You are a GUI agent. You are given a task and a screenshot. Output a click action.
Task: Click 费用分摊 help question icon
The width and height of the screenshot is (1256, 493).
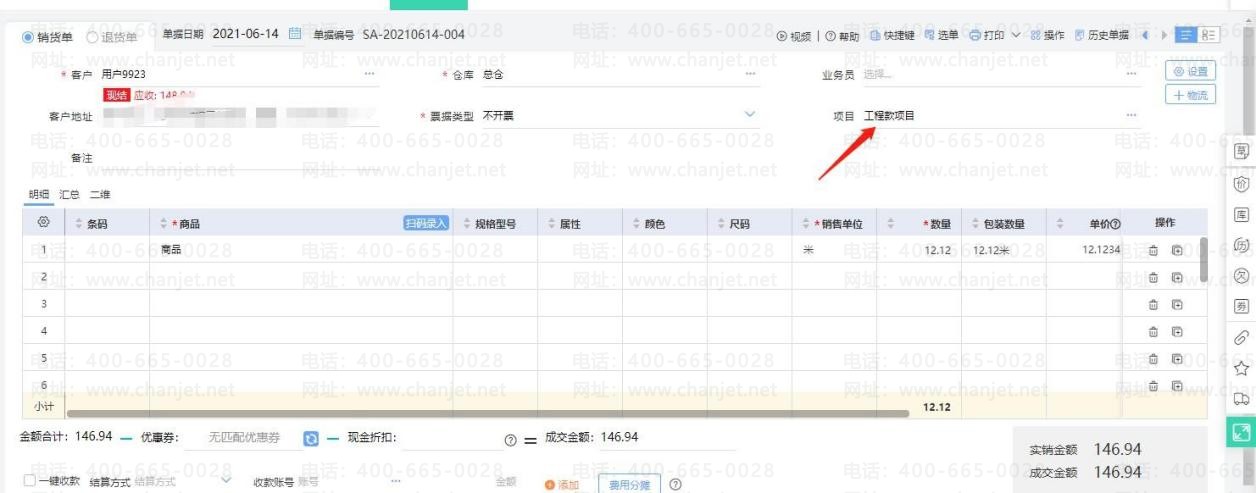676,484
